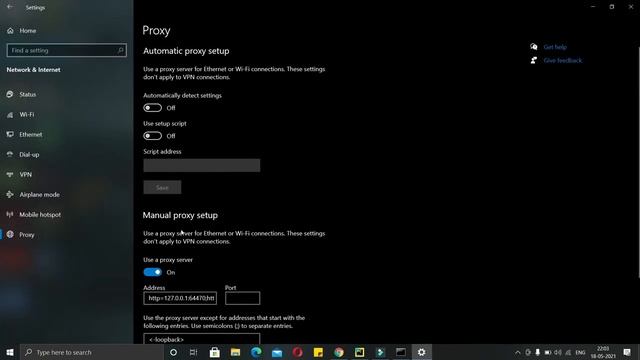The width and height of the screenshot is (640, 360).
Task: Open the Mail app from the taskbar
Action: [277, 352]
